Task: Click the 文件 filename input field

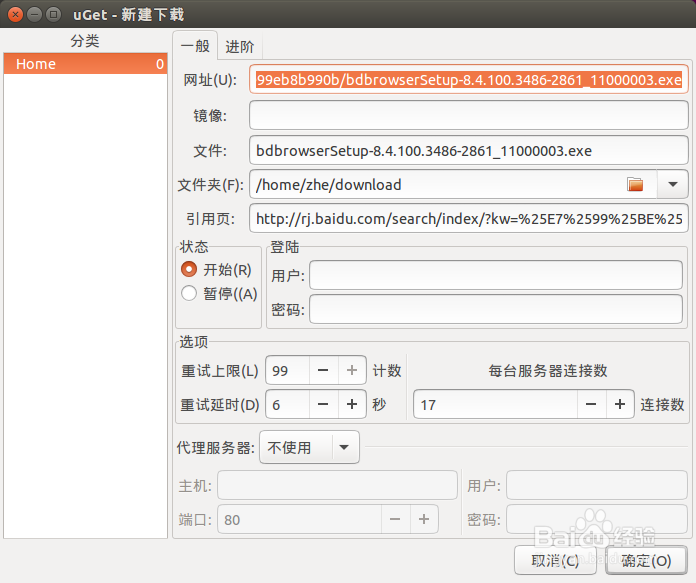Action: tap(469, 151)
